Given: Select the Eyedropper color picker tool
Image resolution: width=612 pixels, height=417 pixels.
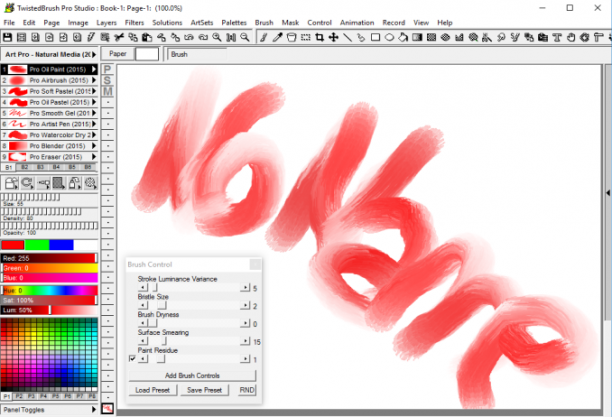Looking at the screenshot, I should (278, 37).
